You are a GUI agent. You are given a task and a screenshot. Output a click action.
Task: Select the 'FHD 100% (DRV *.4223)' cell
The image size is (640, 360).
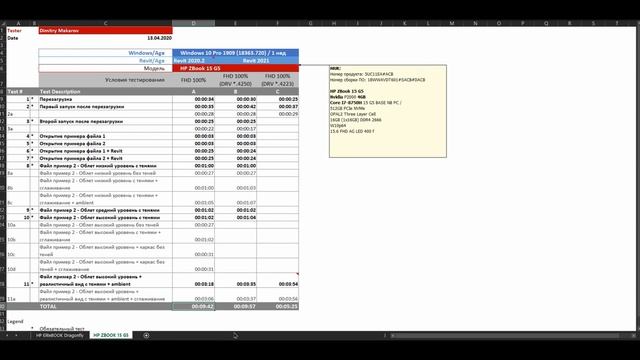[x=278, y=80]
